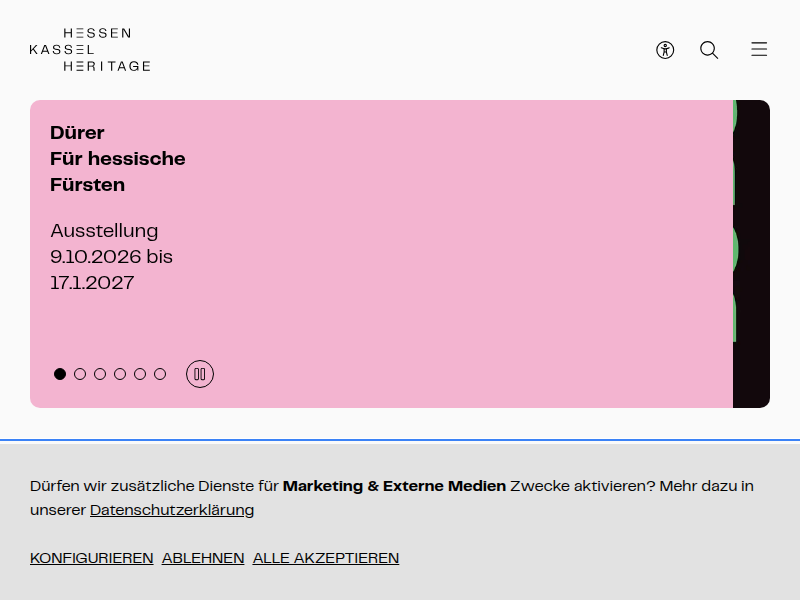Open the search magnifier icon
This screenshot has height=600, width=800.
coord(709,50)
